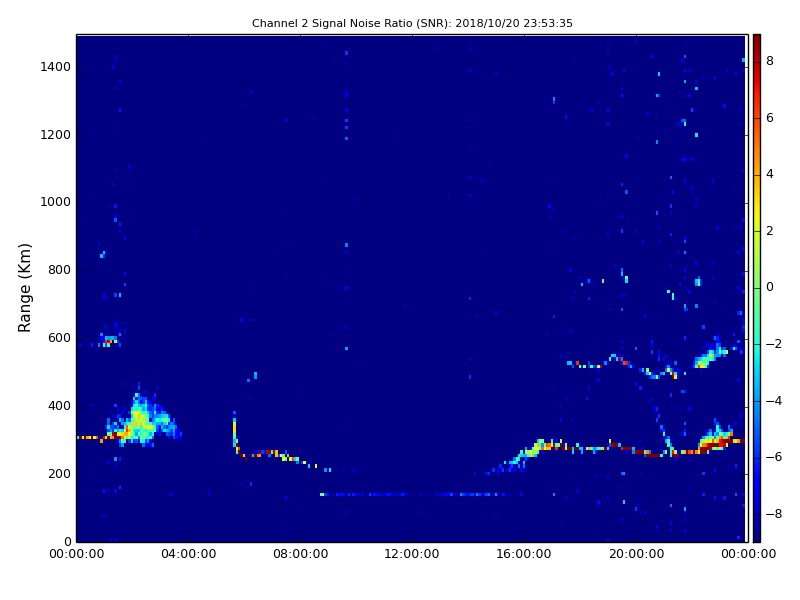Click the 1000 range tick label
The width and height of the screenshot is (800, 600).
(x=55, y=202)
